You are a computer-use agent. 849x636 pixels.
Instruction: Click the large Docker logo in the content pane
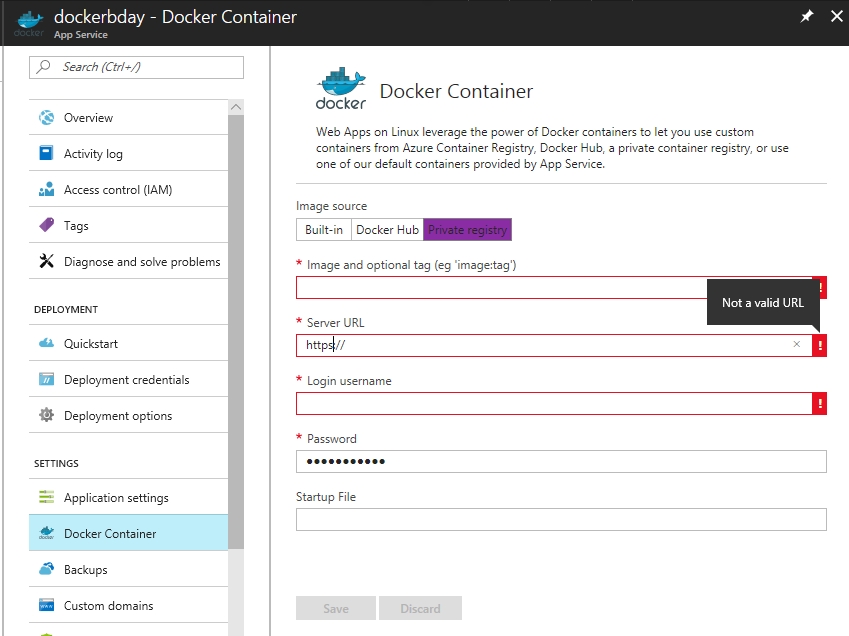point(341,89)
